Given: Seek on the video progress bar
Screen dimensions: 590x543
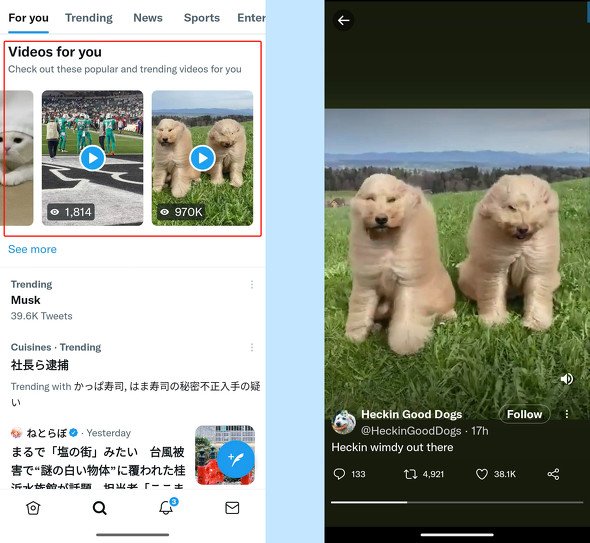Looking at the screenshot, I should click(457, 502).
